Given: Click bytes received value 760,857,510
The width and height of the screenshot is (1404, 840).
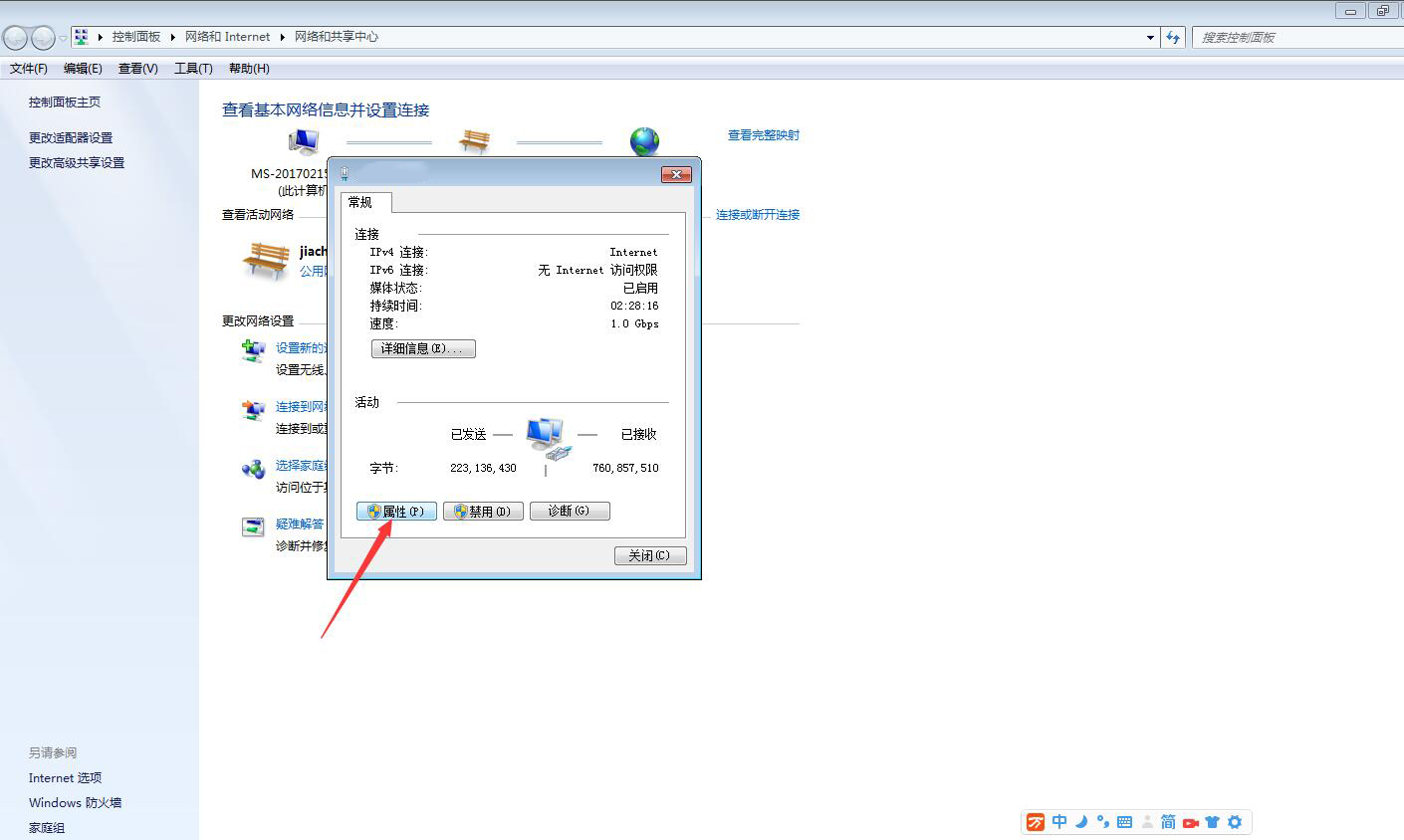Looking at the screenshot, I should (625, 468).
